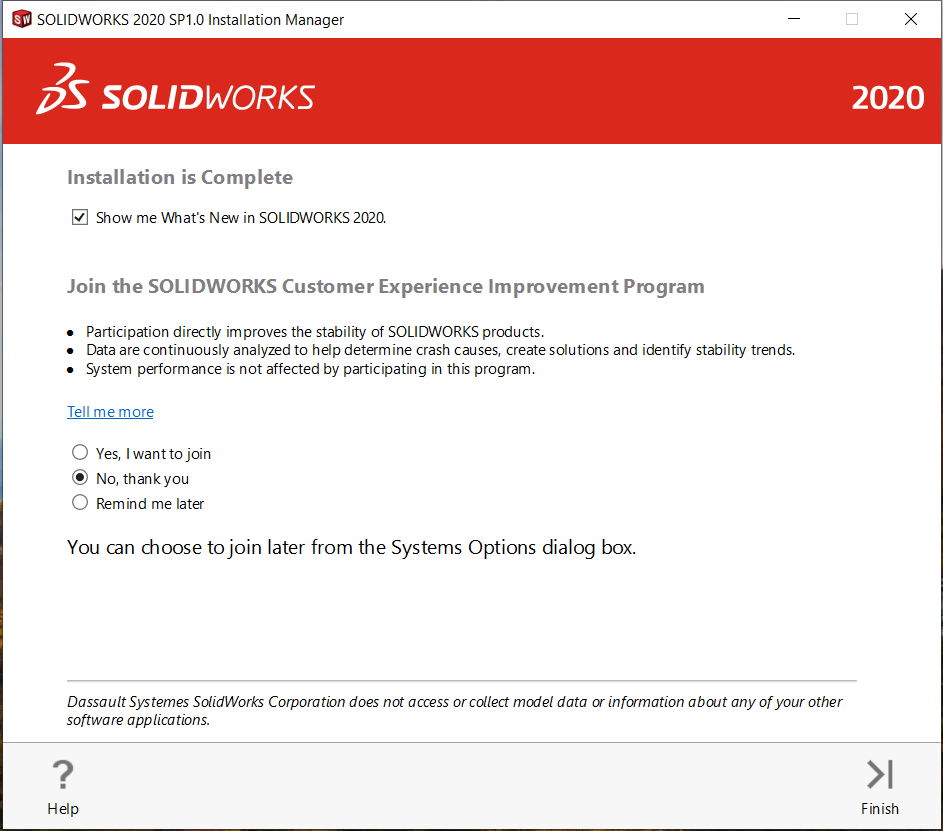
Task: Click the Finish arrow icon
Action: (x=879, y=774)
